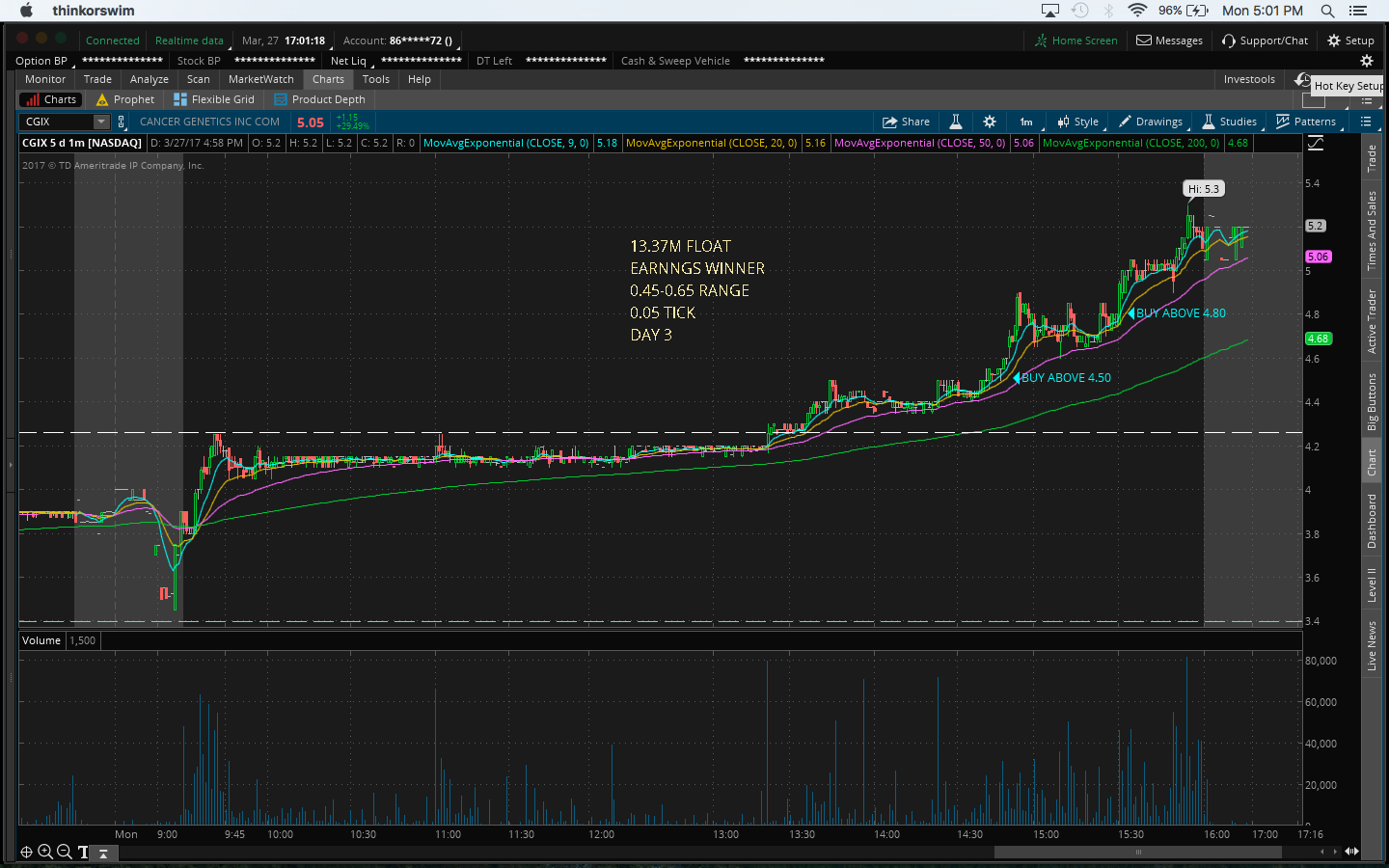Open the Home Screen link

(1076, 41)
